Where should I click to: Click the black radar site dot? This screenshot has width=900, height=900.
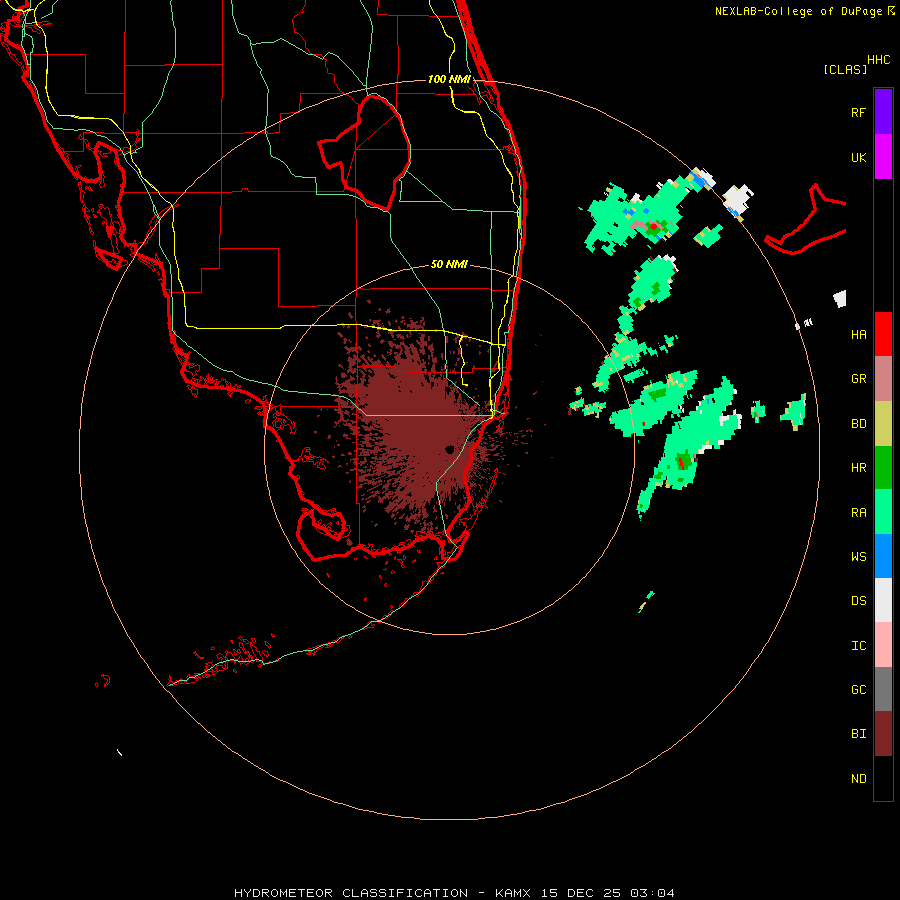[449, 449]
